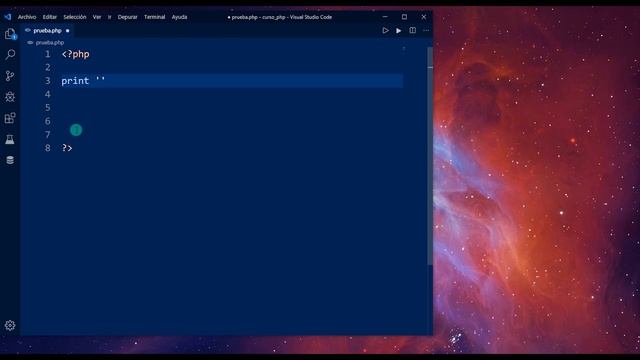The width and height of the screenshot is (640, 360).
Task: Click the VS Code logo icon
Action: tap(8, 17)
